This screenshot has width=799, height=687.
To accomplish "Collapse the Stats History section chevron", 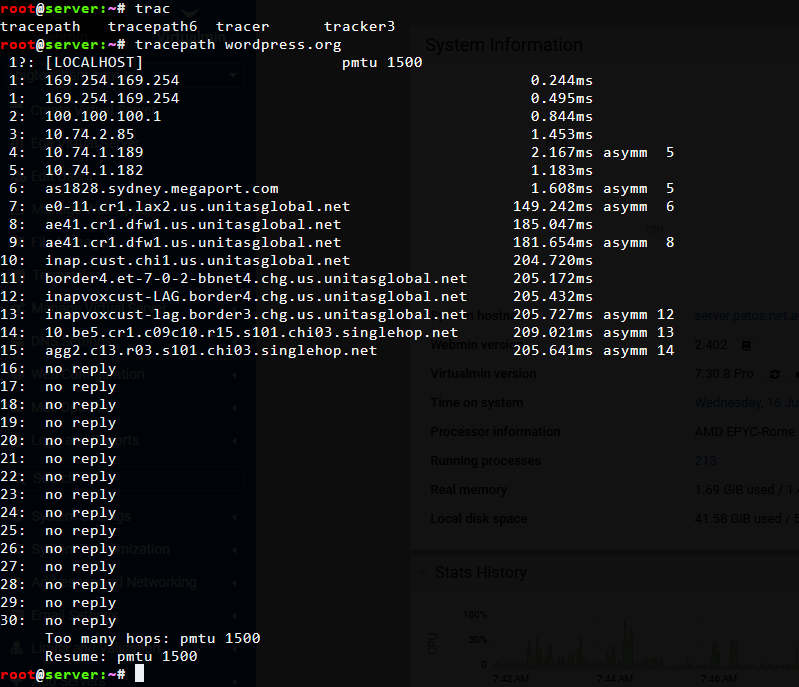I will [423, 573].
